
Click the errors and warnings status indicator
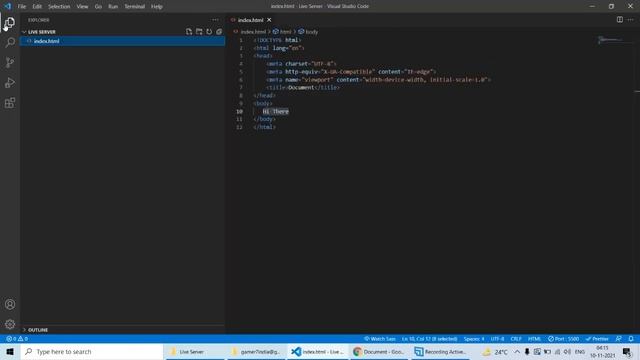coord(17,339)
